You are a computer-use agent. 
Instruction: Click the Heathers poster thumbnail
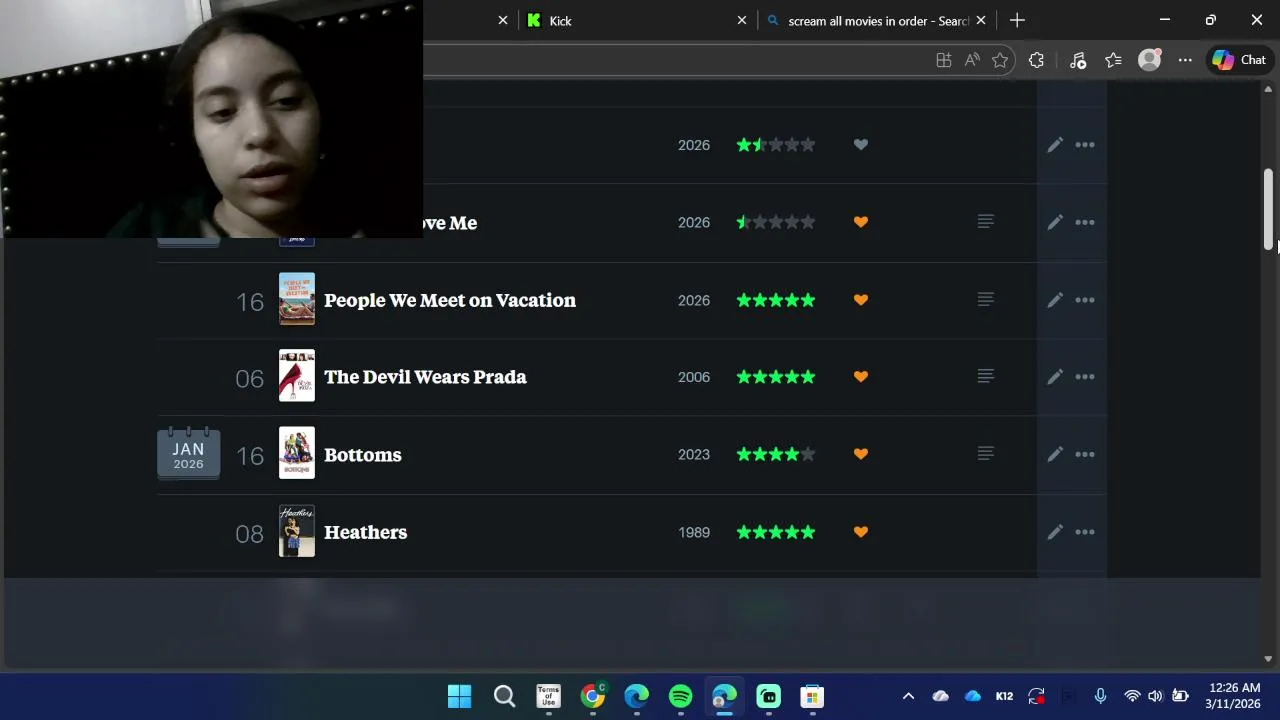pos(297,531)
